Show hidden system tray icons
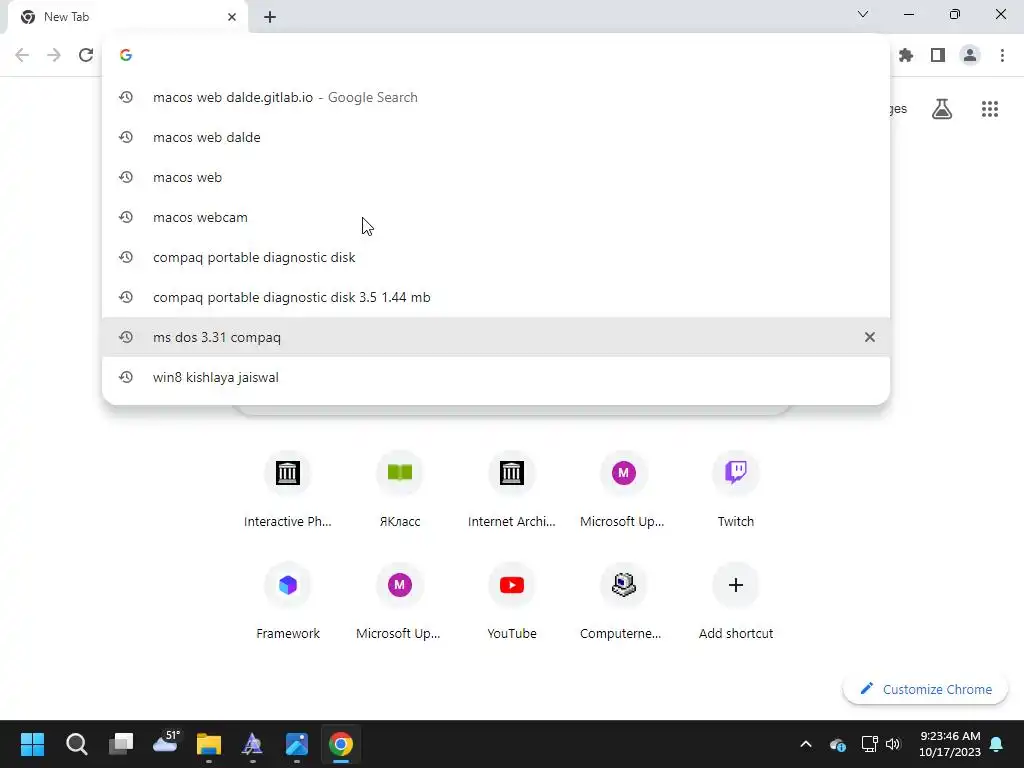Viewport: 1024px width, 768px height. pyautogui.click(x=806, y=744)
